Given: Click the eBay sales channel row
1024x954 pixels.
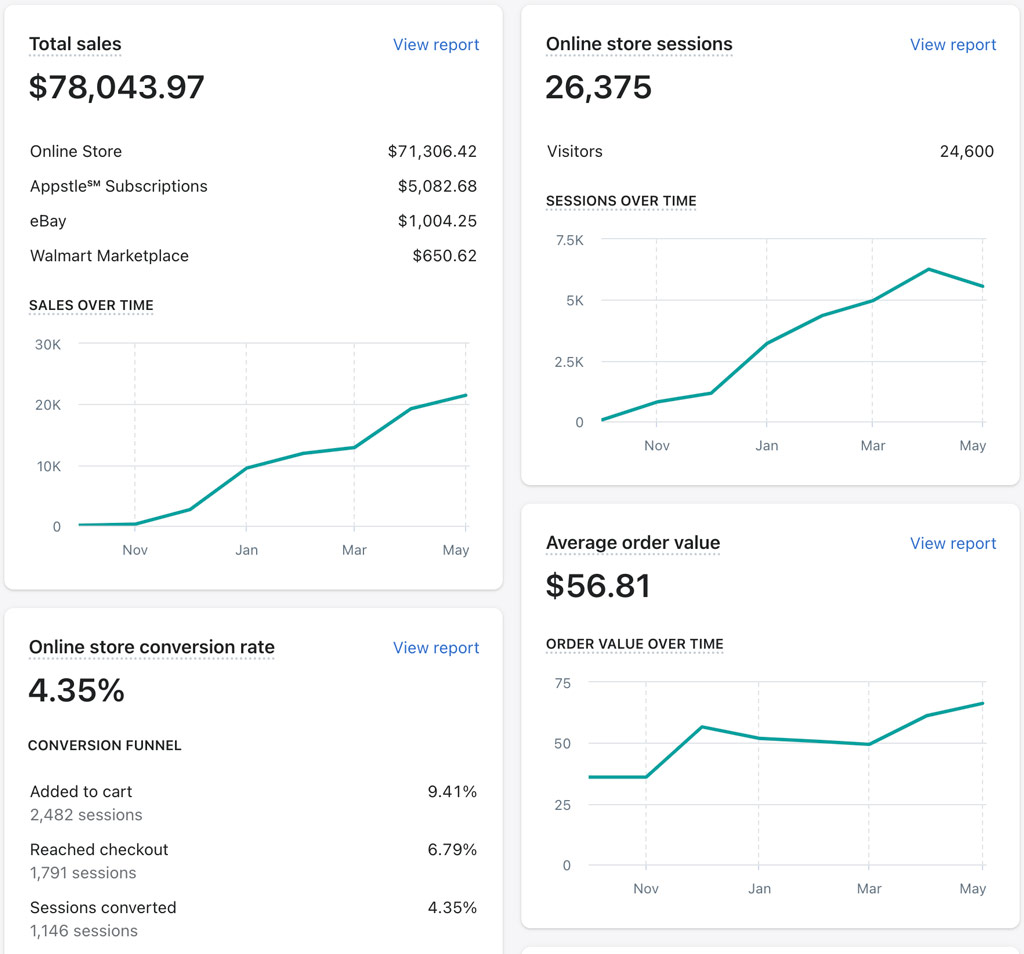Looking at the screenshot, I should click(253, 221).
